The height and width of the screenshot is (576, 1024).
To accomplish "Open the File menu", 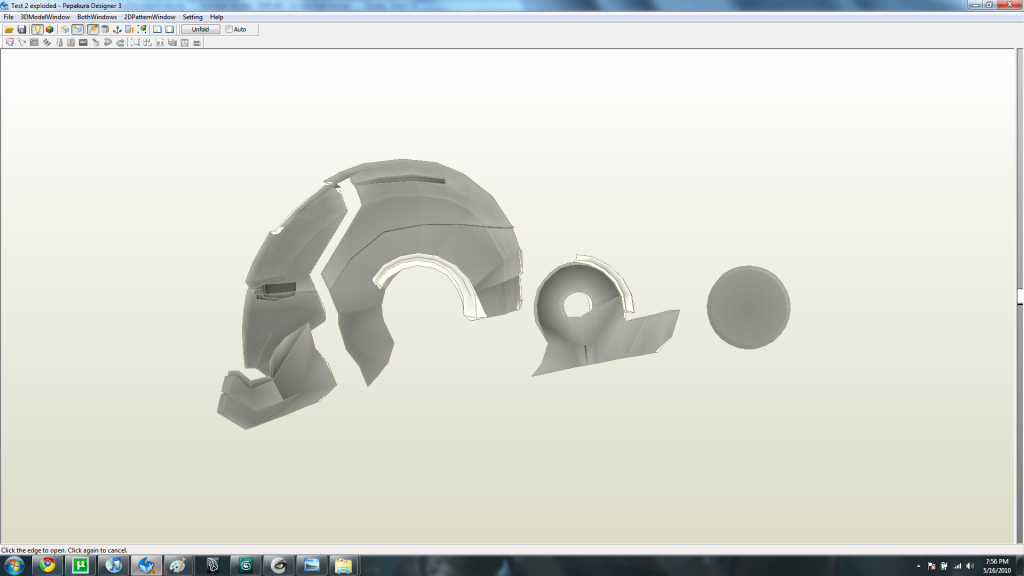I will (8, 17).
